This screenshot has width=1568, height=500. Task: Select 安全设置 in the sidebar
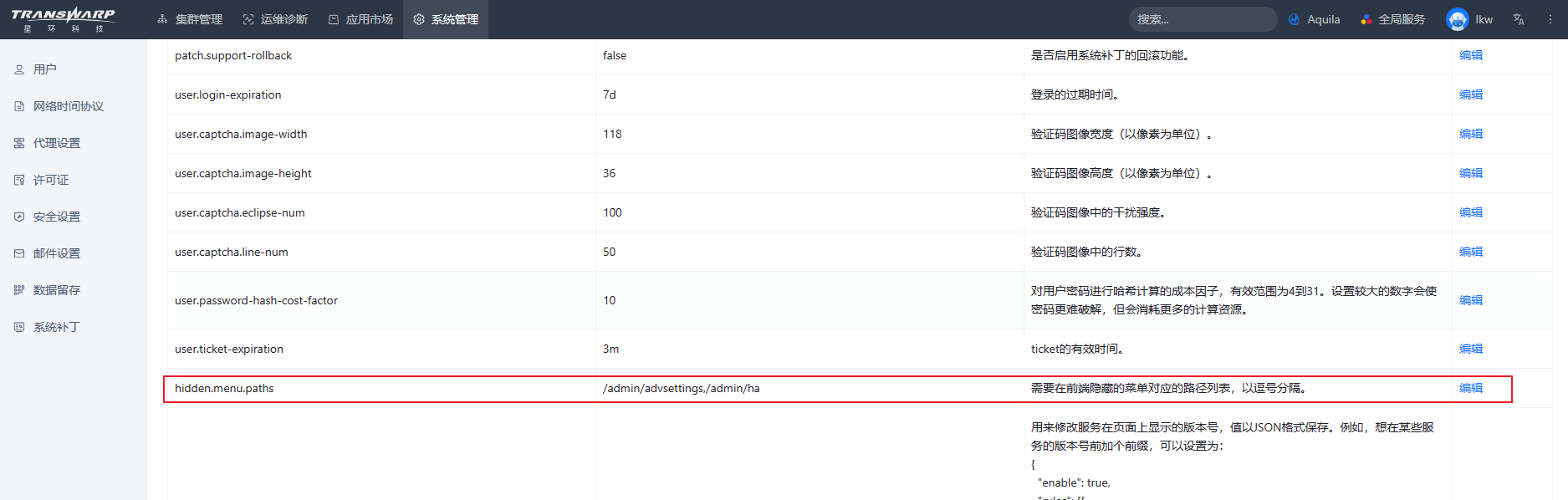point(57,217)
